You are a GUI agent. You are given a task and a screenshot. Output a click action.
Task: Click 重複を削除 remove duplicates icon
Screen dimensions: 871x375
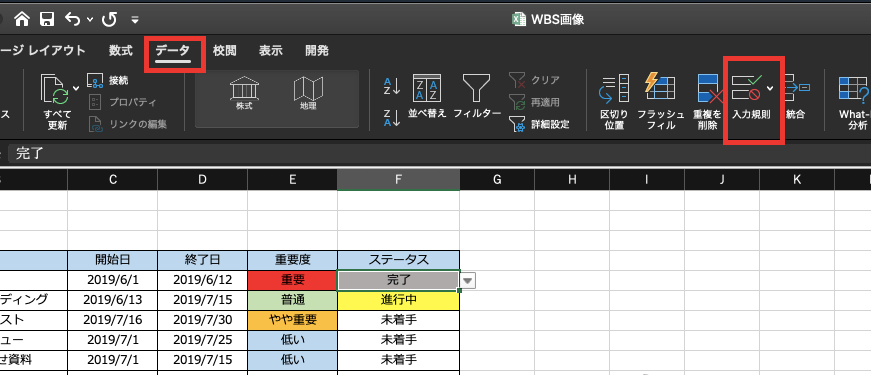pos(707,101)
